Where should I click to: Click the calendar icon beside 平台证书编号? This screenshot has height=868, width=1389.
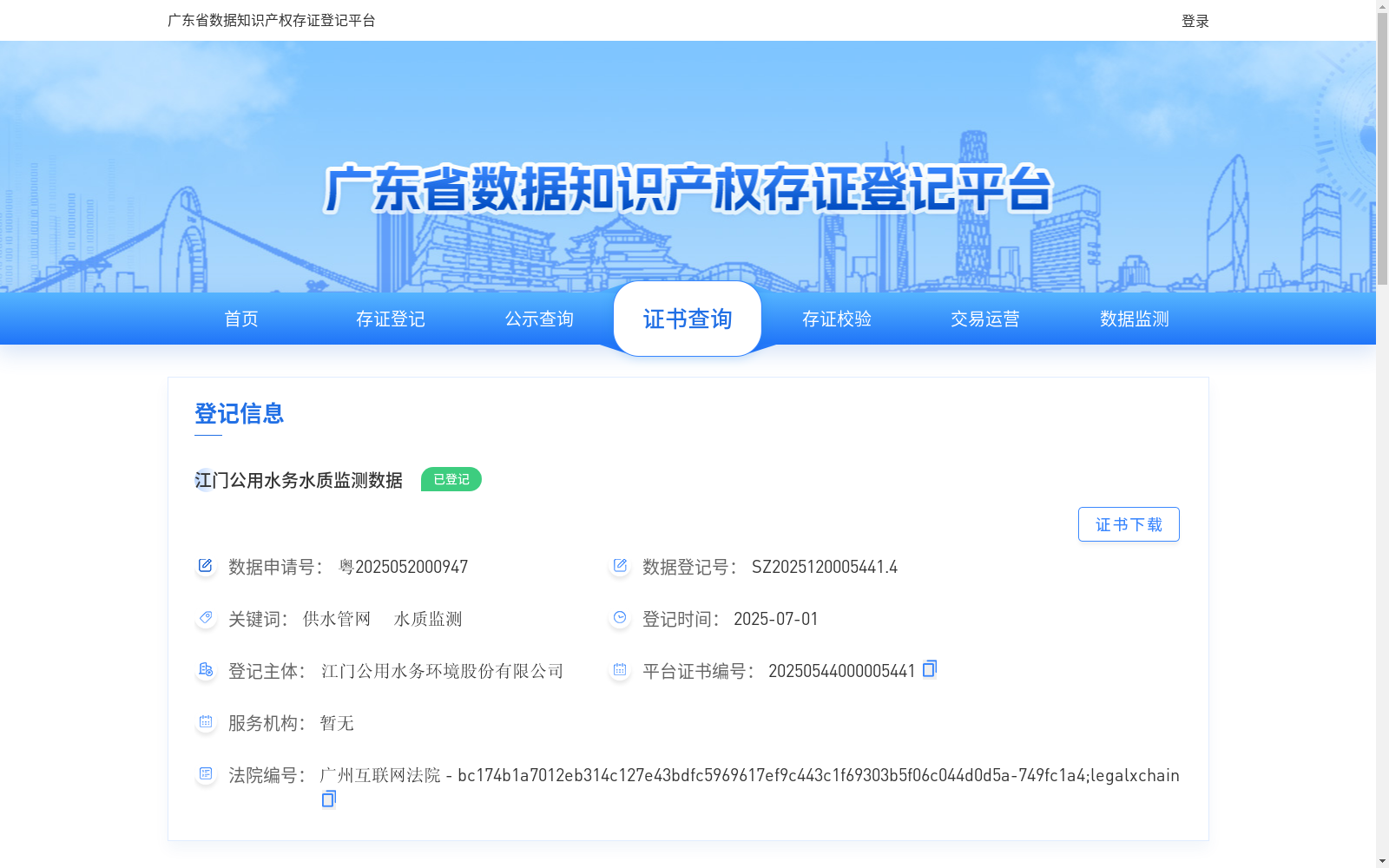coord(619,669)
